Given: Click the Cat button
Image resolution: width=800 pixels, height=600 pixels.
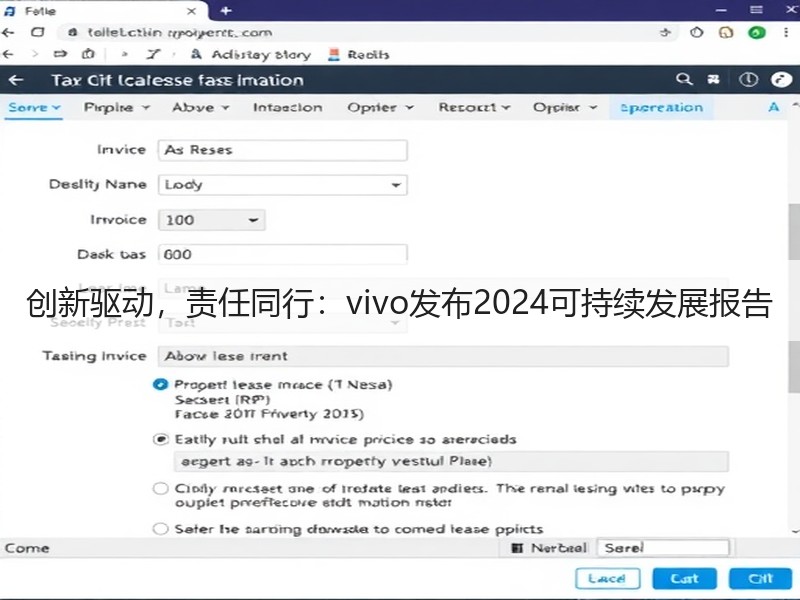Looking at the screenshot, I should 684,579.
